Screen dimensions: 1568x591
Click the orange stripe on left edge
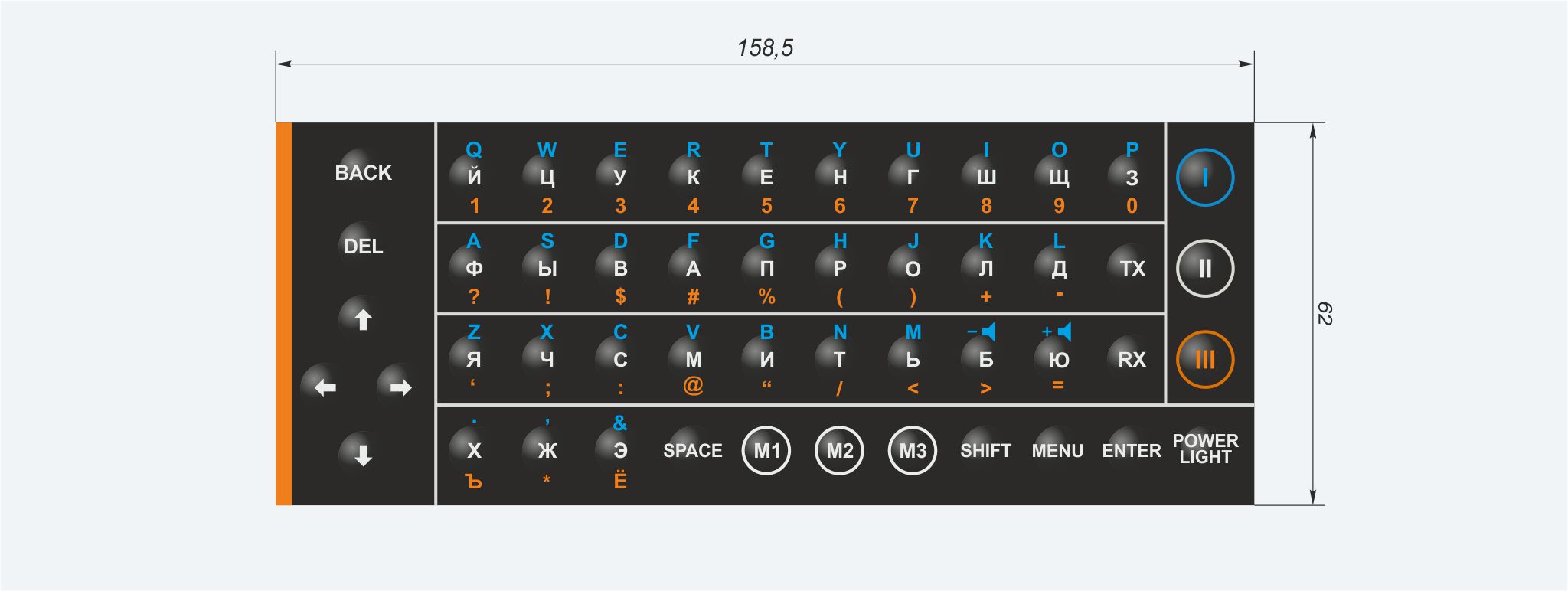tap(284, 314)
